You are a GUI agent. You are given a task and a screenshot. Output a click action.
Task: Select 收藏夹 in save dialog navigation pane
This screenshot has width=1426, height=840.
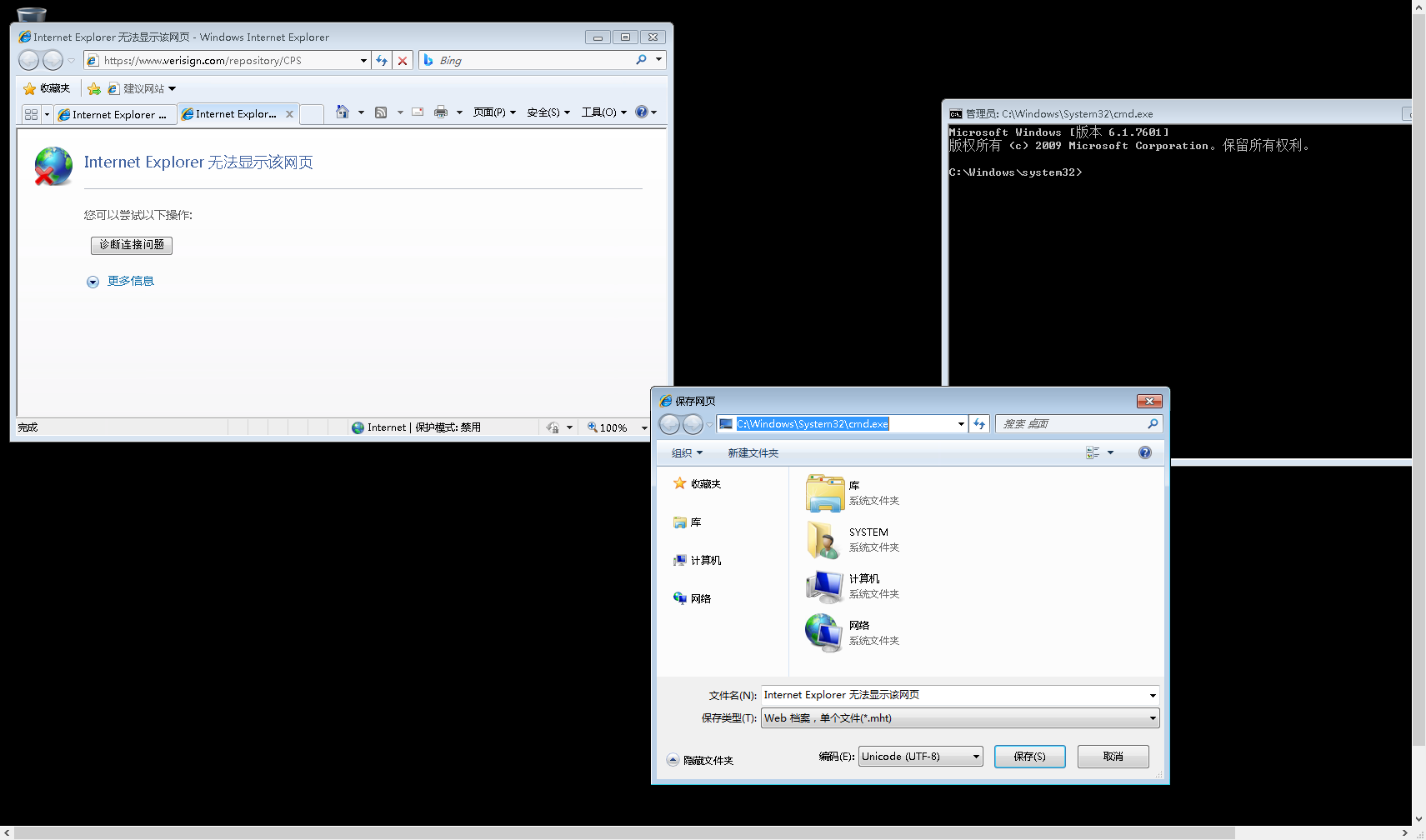tap(698, 483)
